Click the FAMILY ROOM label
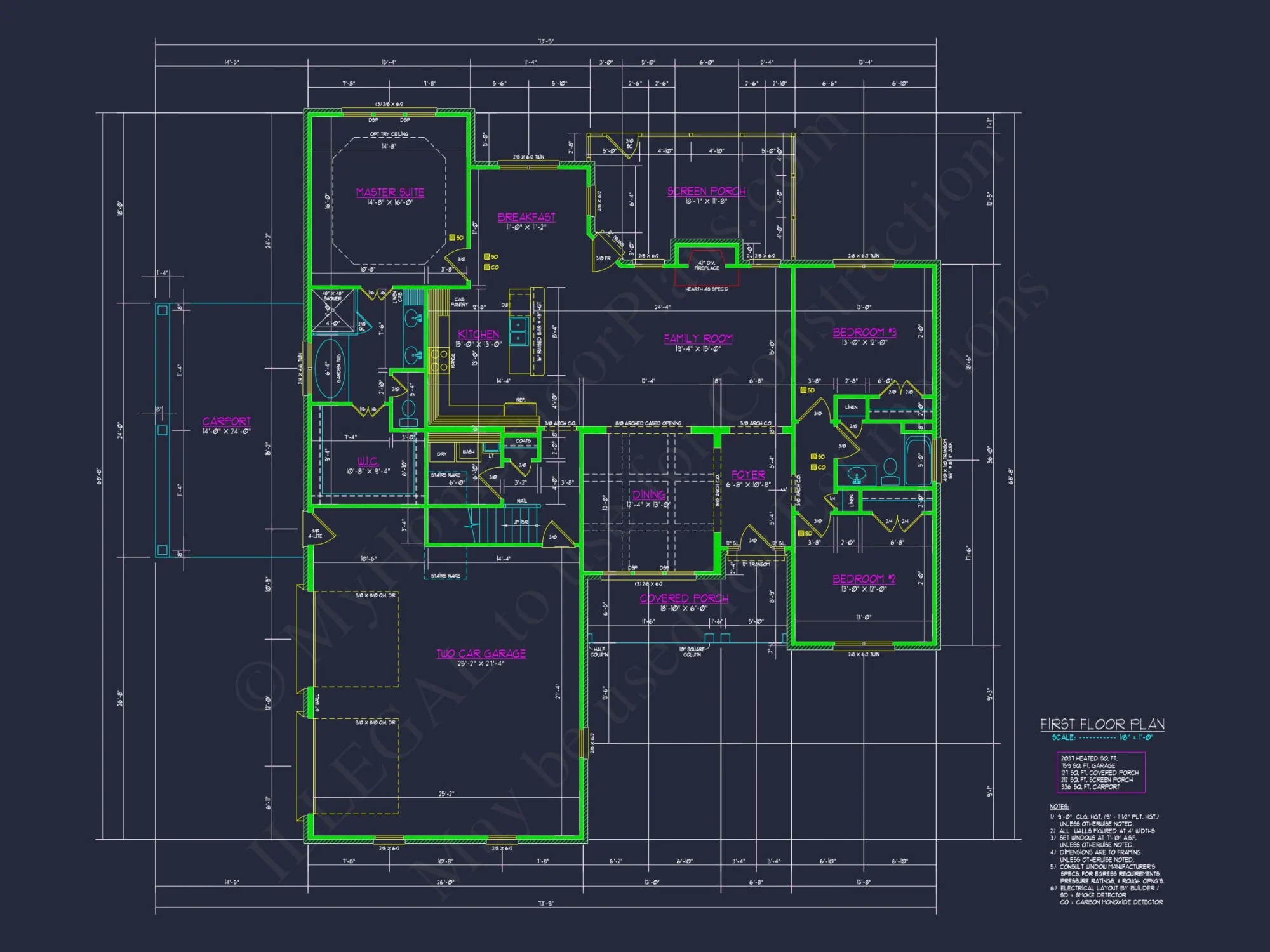The image size is (1270, 952). (698, 339)
